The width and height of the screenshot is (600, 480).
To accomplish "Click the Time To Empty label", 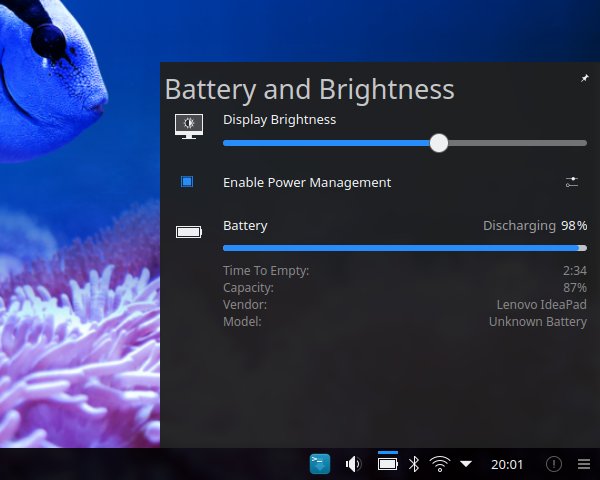I will click(266, 271).
